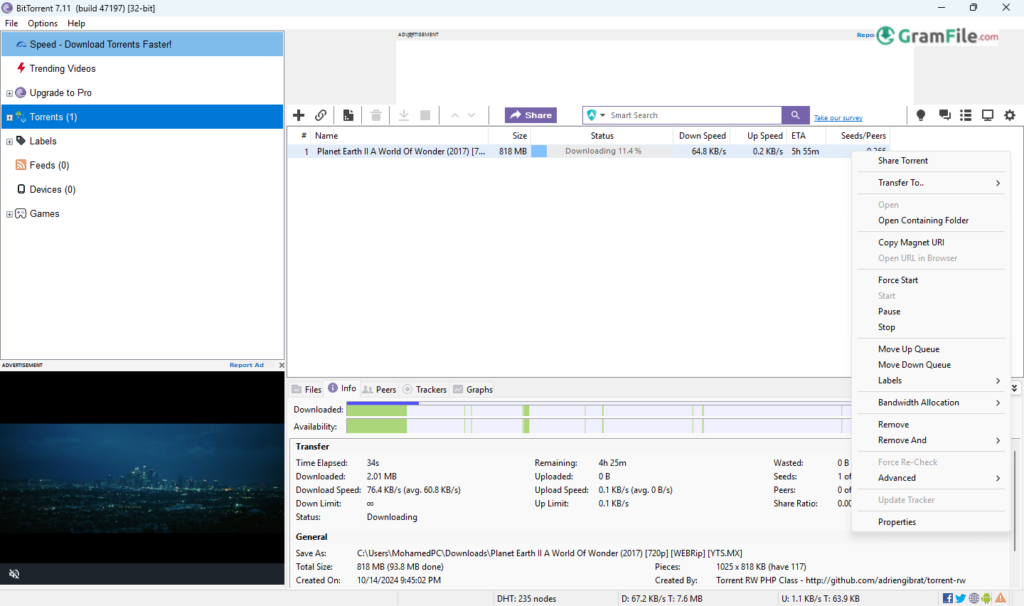Click the purple Share button
Viewport: 1024px width, 606px height.
point(530,115)
